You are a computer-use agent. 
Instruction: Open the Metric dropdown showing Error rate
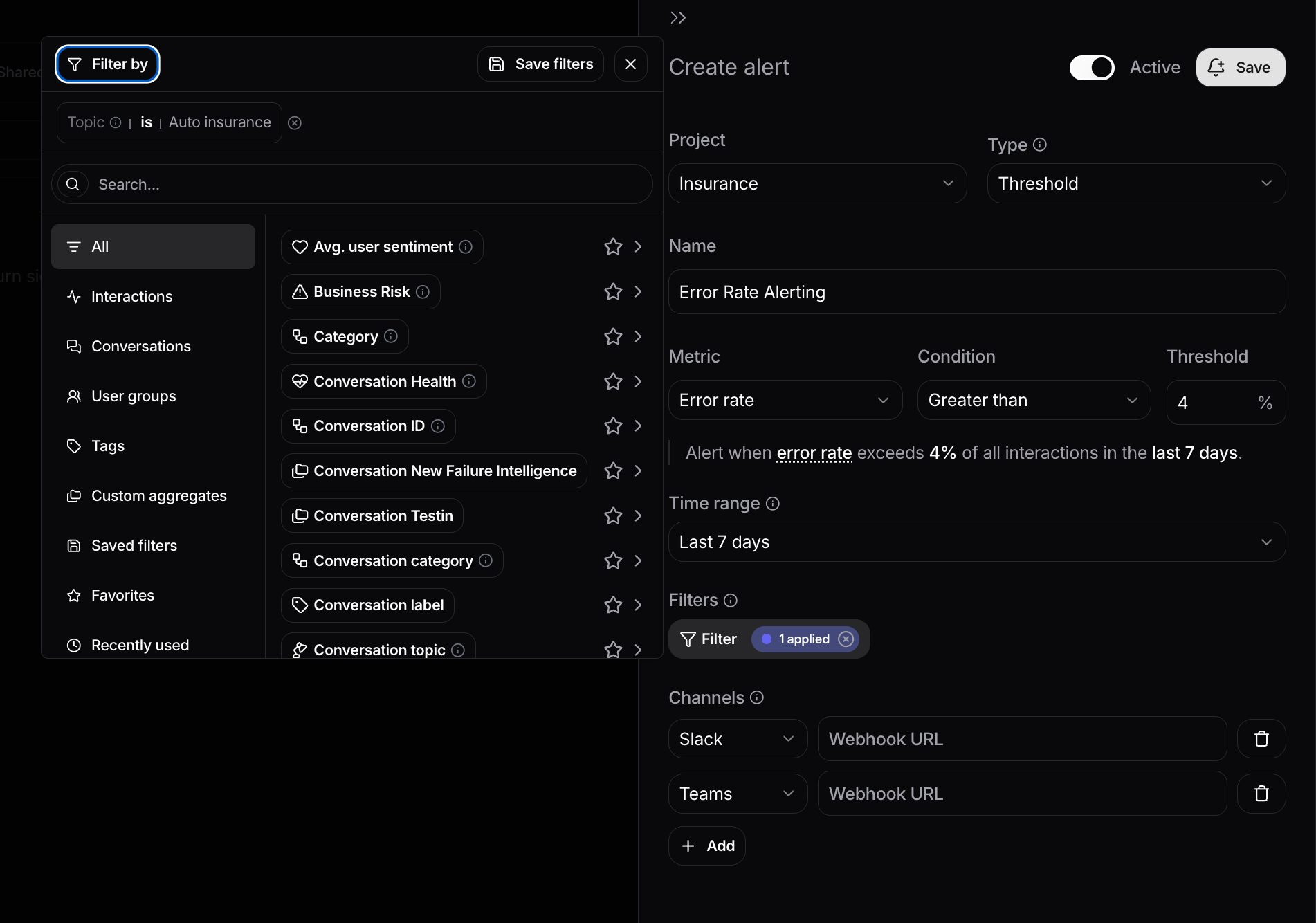click(785, 400)
